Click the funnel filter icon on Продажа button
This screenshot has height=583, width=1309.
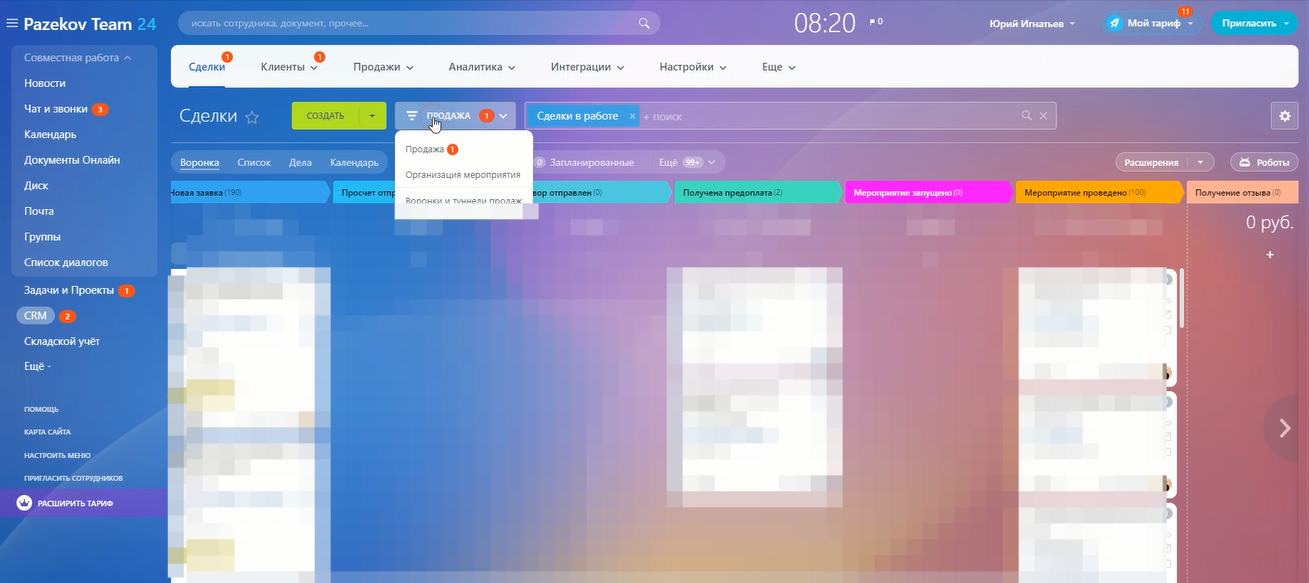tap(412, 116)
